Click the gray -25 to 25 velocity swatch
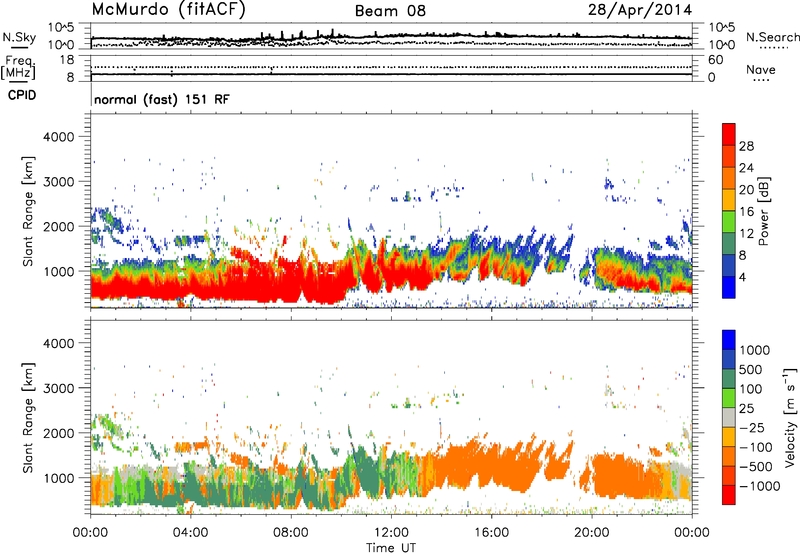Viewport: 800px width, 554px height. pyautogui.click(x=729, y=418)
